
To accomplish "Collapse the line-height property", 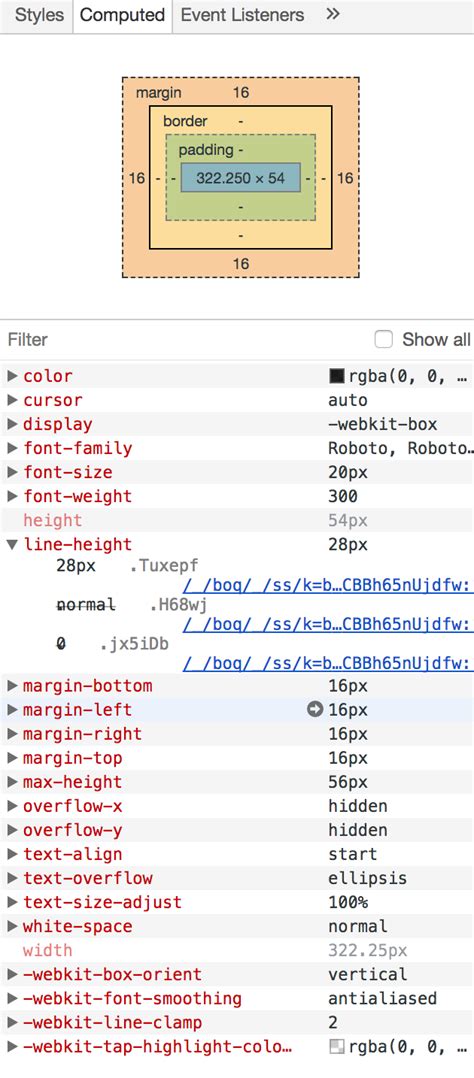I will pyautogui.click(x=12, y=544).
